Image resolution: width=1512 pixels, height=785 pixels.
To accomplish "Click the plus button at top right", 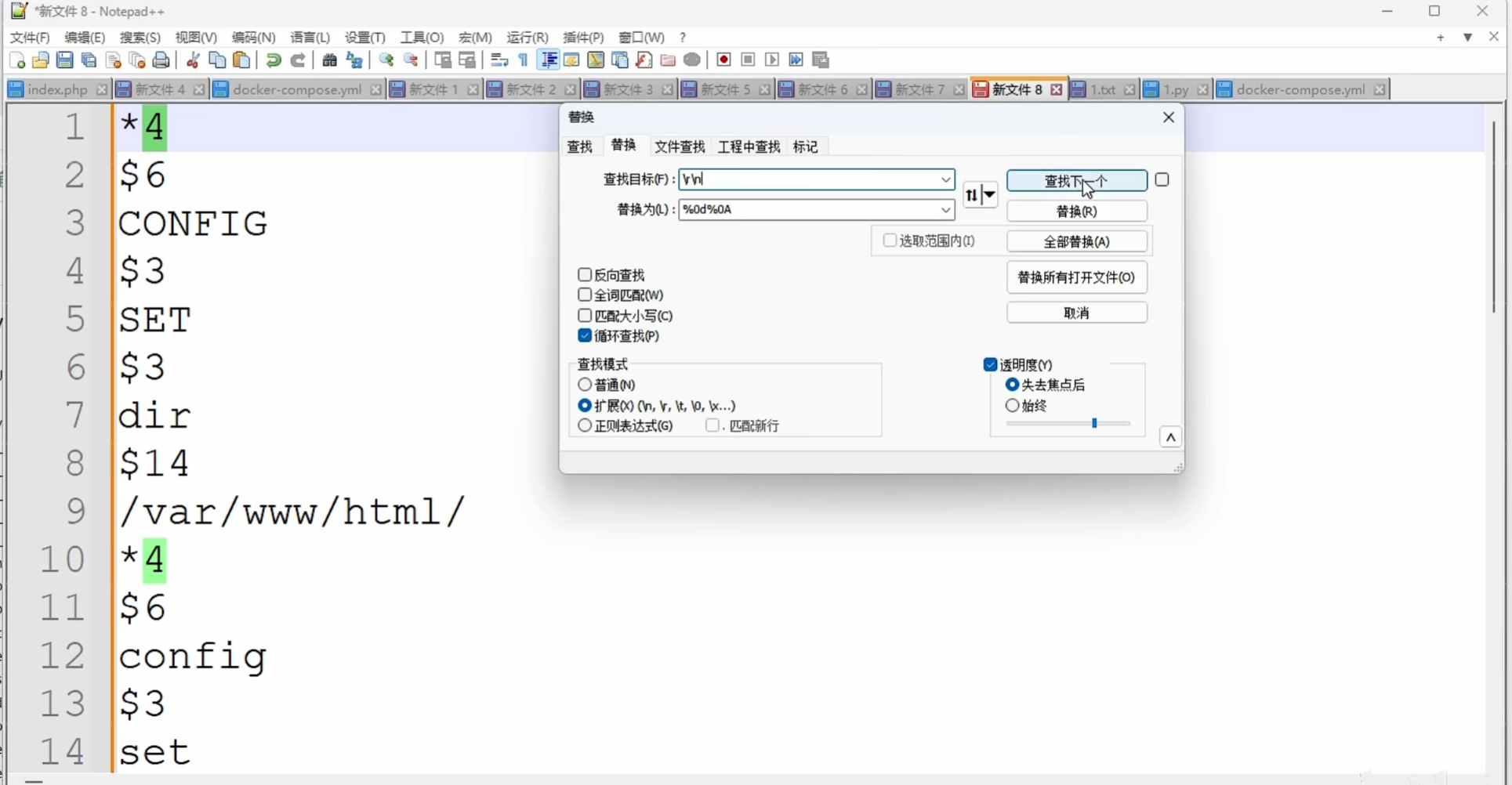I will 1441,38.
